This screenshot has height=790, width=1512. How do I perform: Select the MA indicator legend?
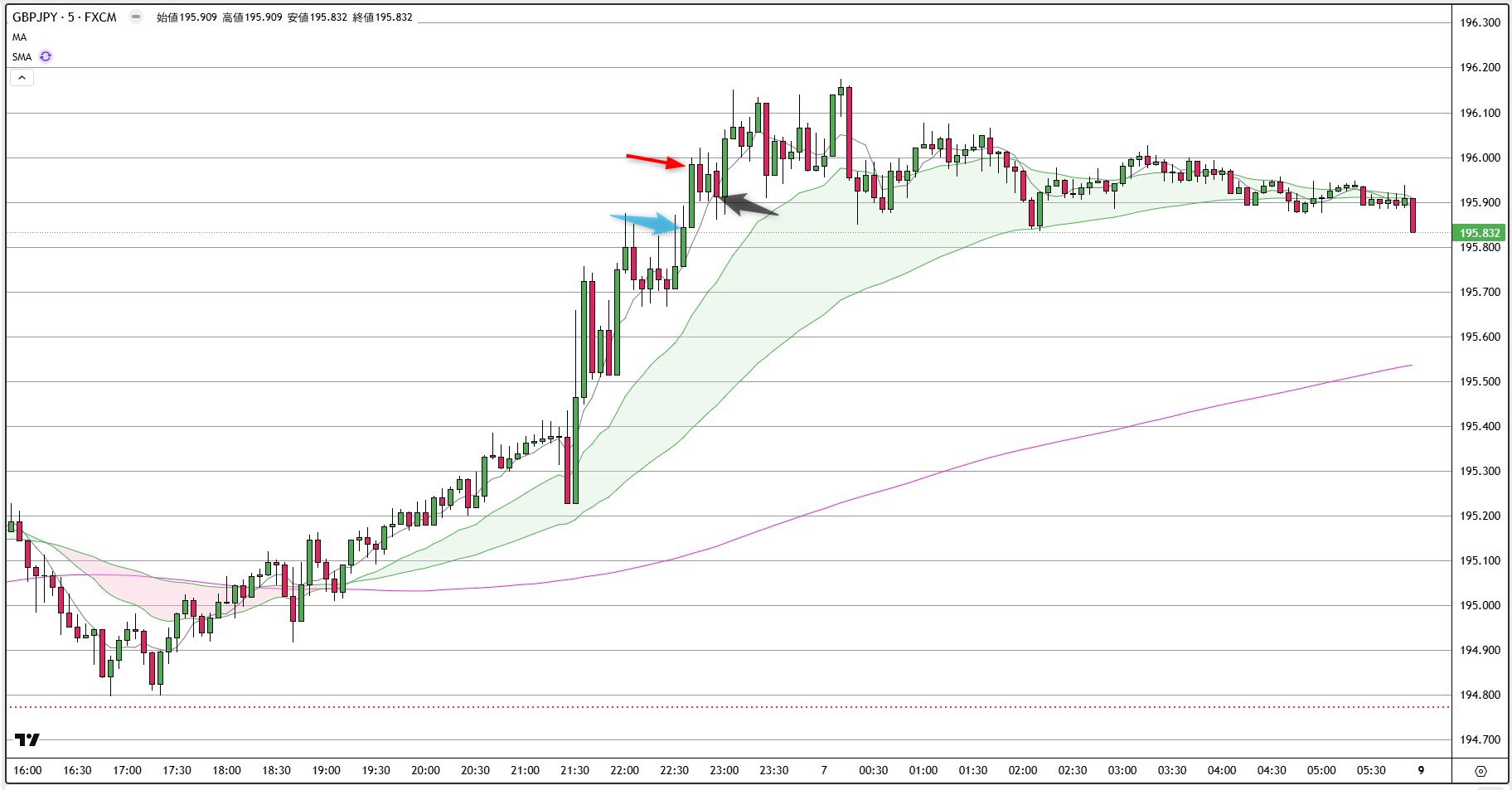(19, 37)
